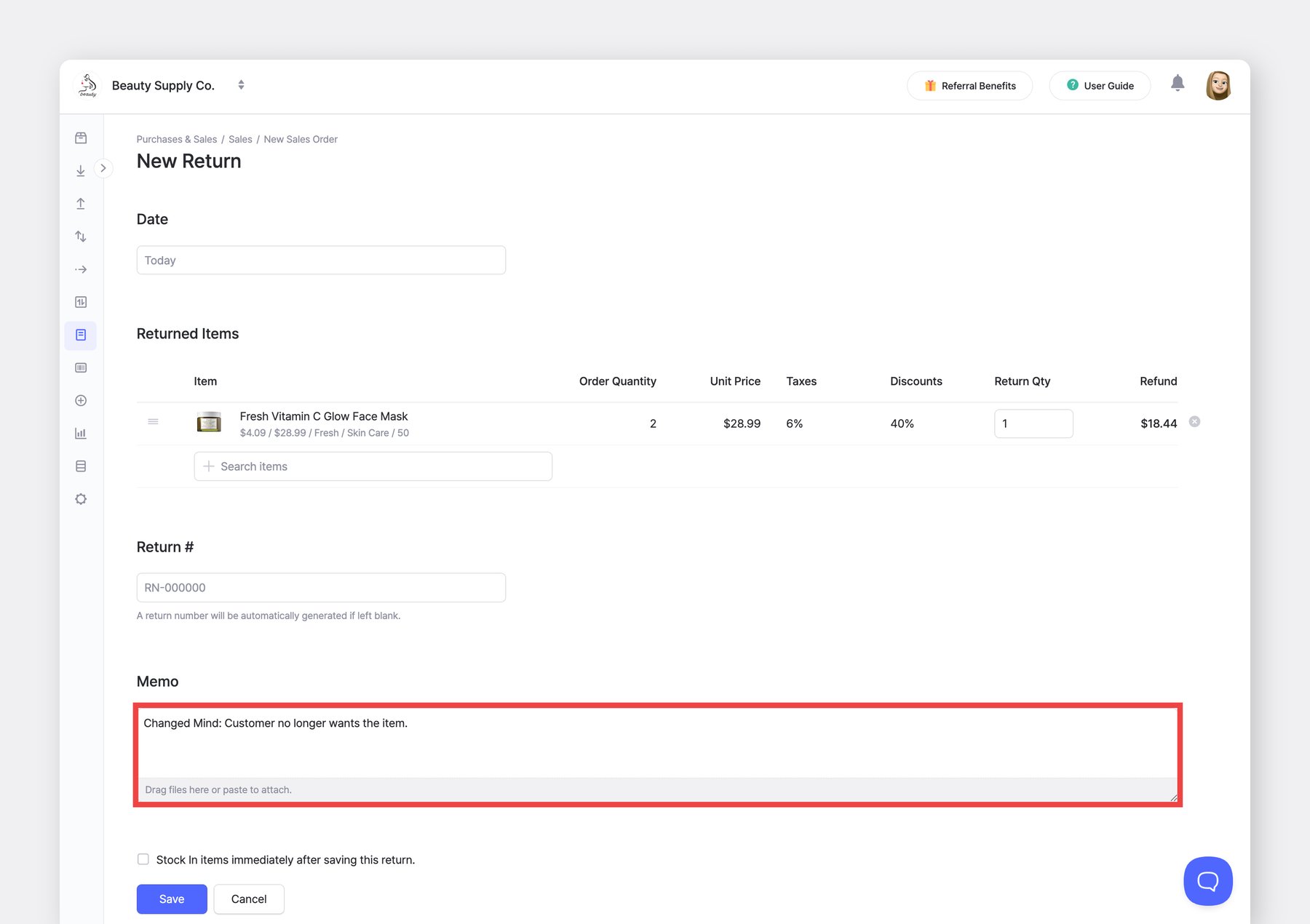Viewport: 1310px width, 924px height.
Task: Click the Search items field
Action: point(373,466)
